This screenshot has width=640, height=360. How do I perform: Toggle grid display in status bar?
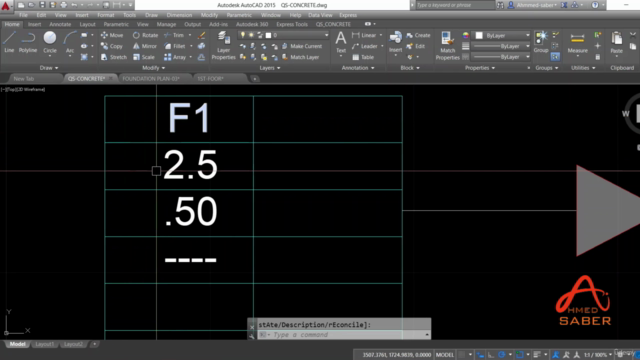point(461,355)
